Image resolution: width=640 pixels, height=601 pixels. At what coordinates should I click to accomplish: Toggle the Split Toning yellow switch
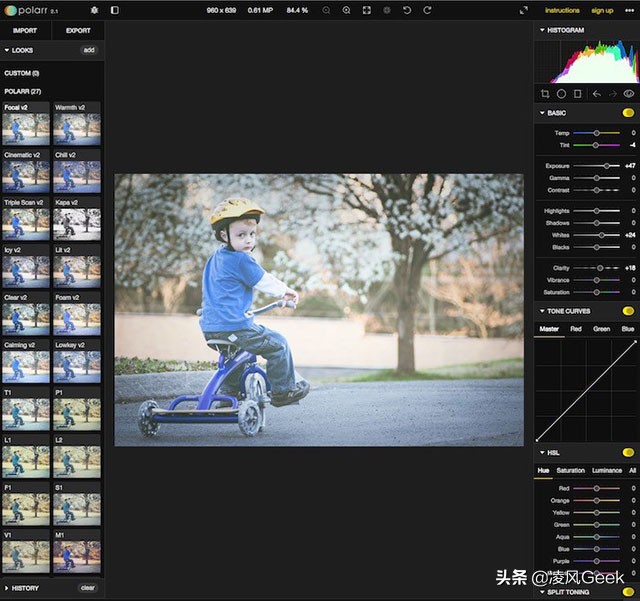(628, 592)
